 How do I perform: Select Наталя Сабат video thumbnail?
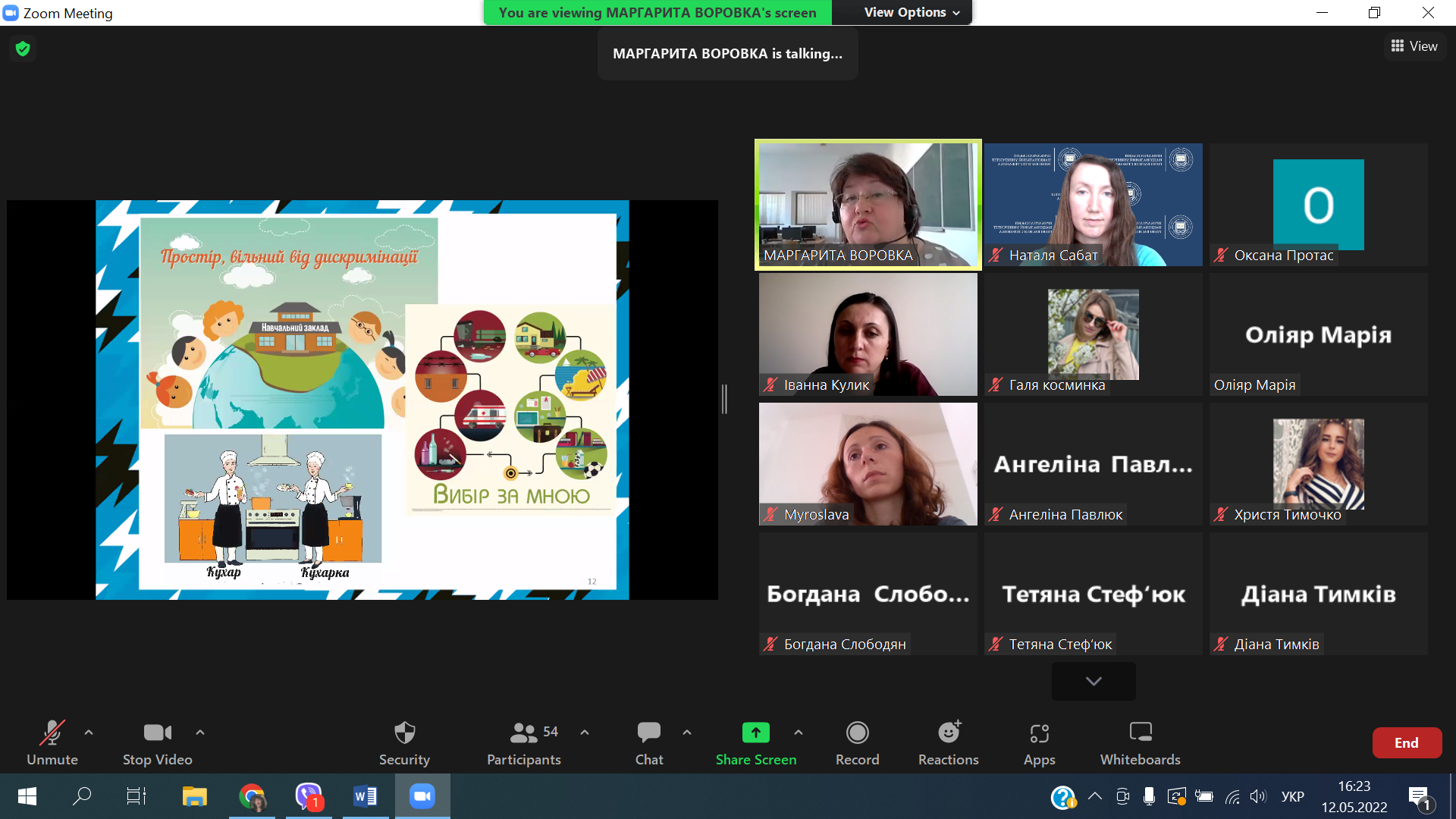pos(1093,205)
